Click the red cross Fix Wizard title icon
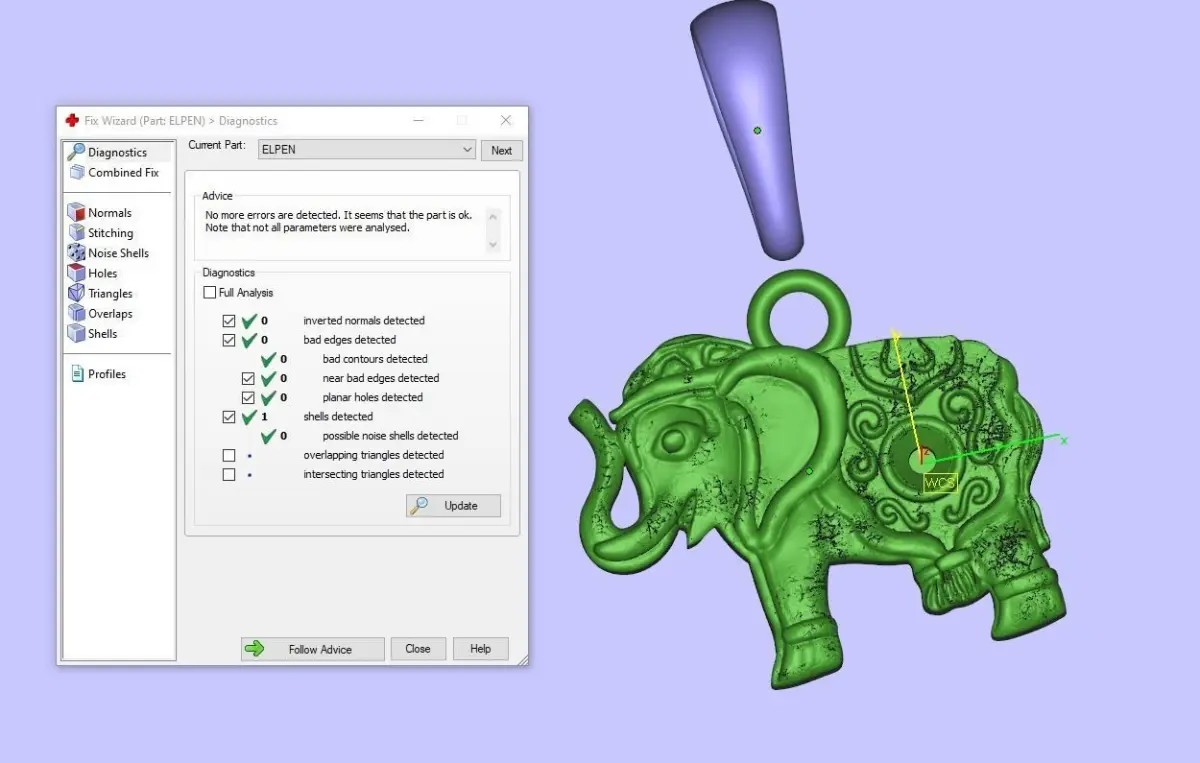 (x=72, y=120)
